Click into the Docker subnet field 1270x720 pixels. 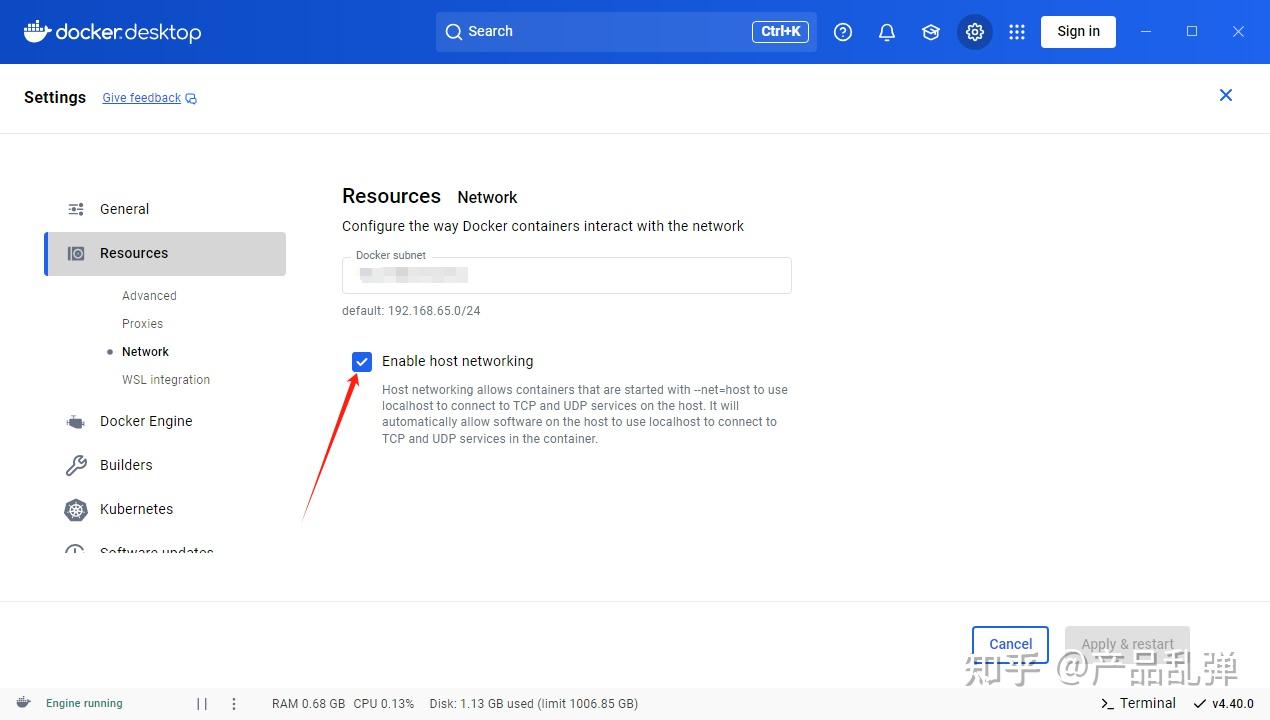tap(567, 275)
